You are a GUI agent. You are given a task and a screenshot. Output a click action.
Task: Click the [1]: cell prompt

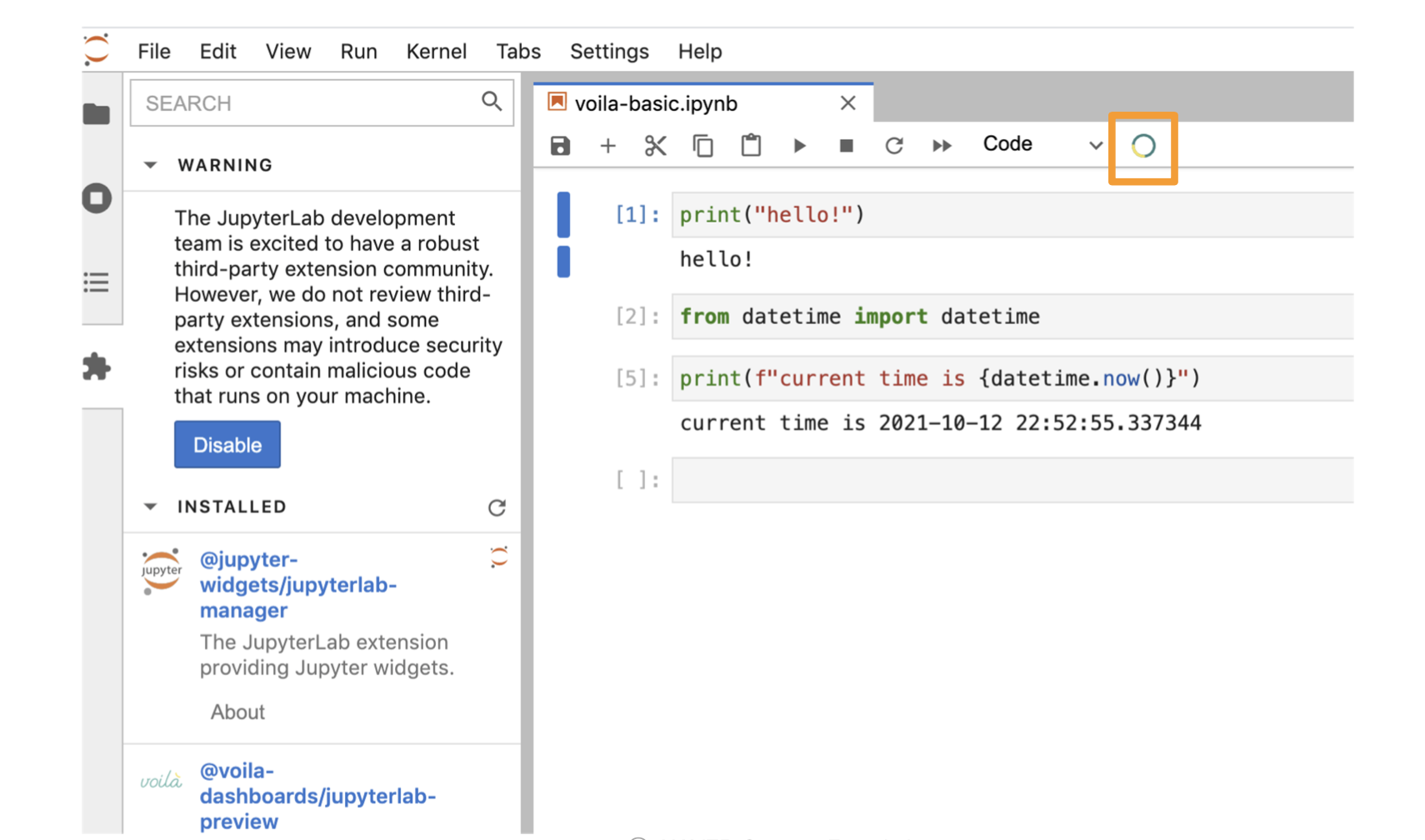(637, 215)
